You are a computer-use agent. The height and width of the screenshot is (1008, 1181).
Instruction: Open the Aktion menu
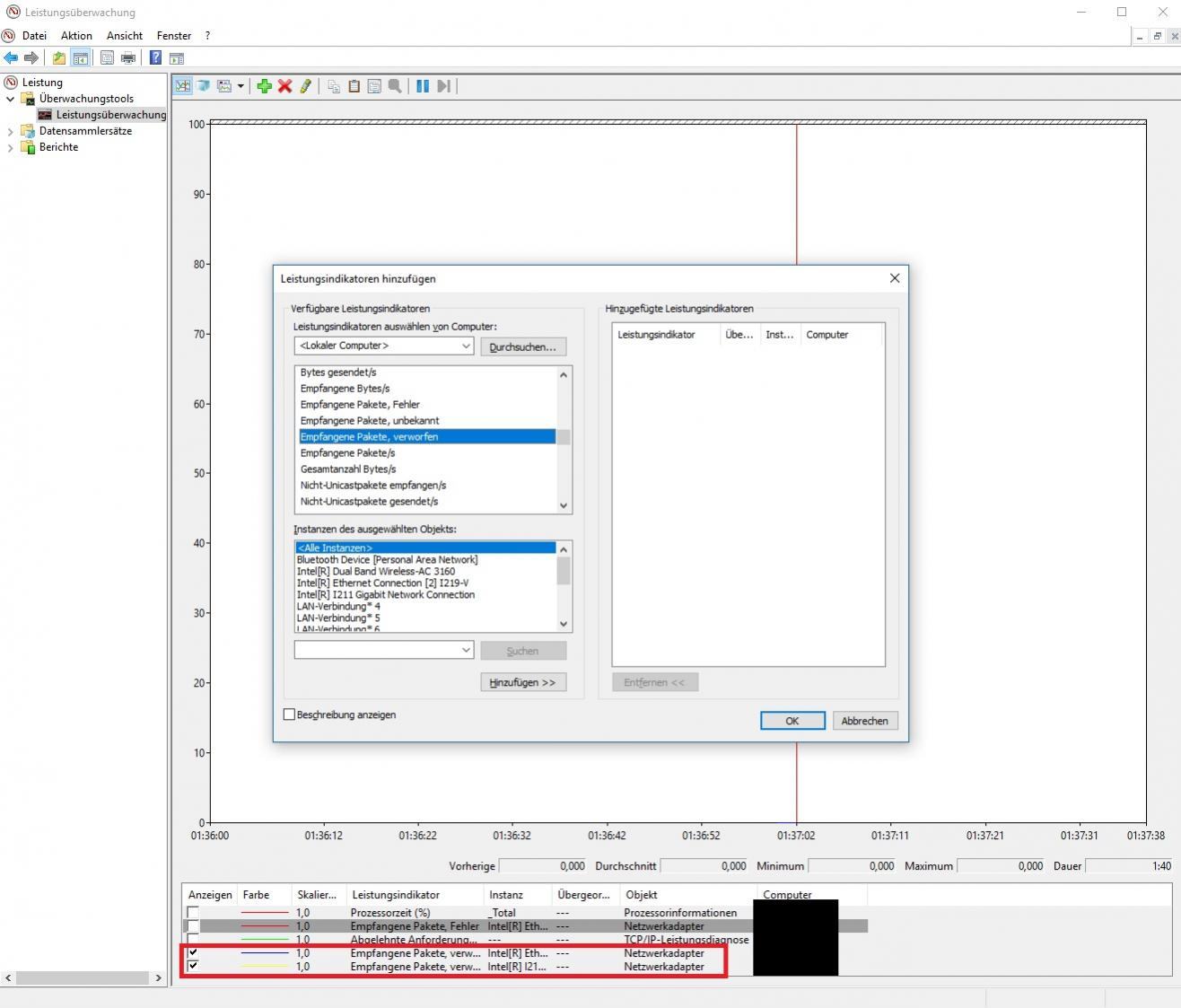[x=76, y=36]
